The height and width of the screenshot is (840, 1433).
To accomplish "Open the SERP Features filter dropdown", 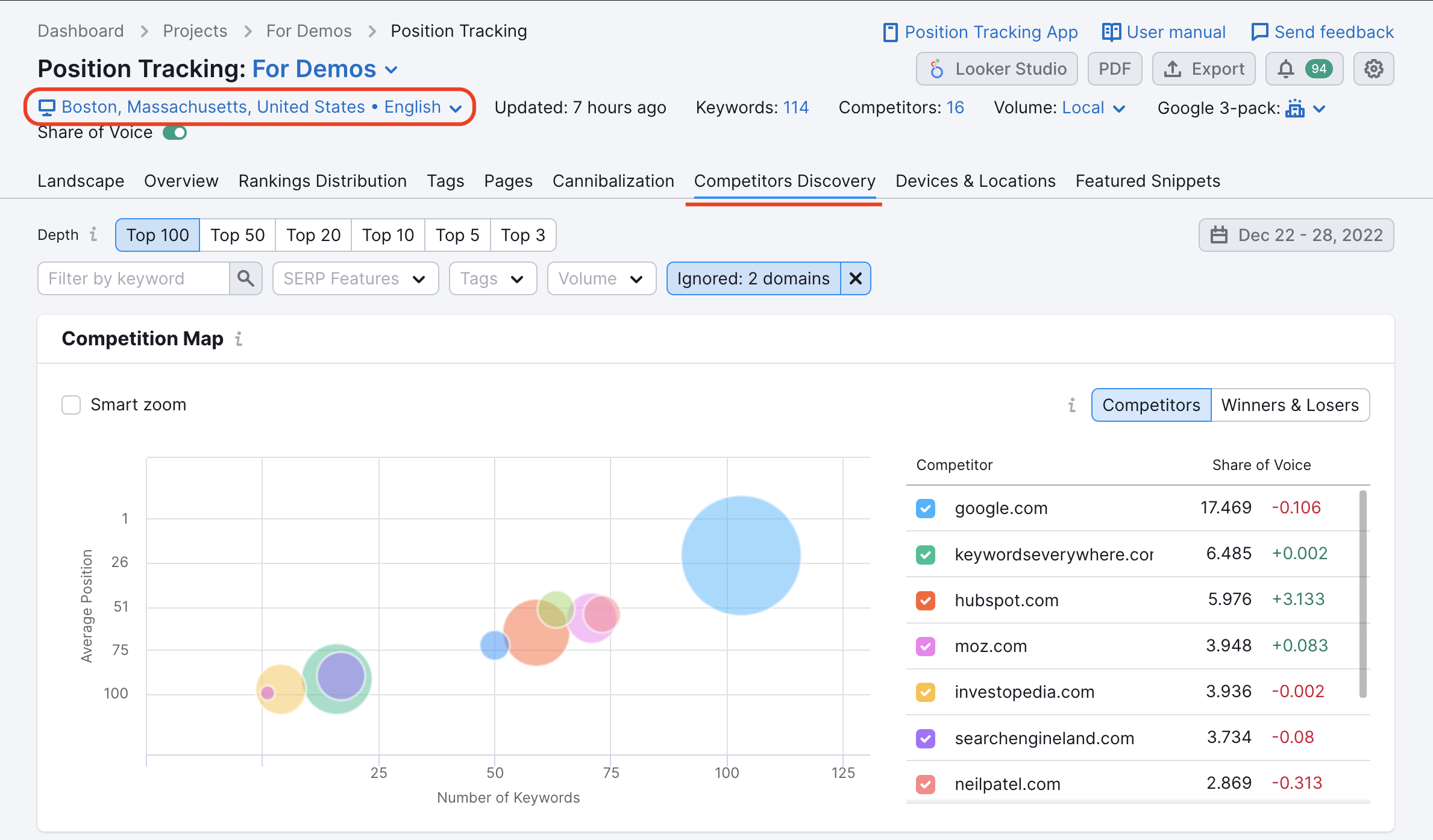I will pyautogui.click(x=356, y=278).
